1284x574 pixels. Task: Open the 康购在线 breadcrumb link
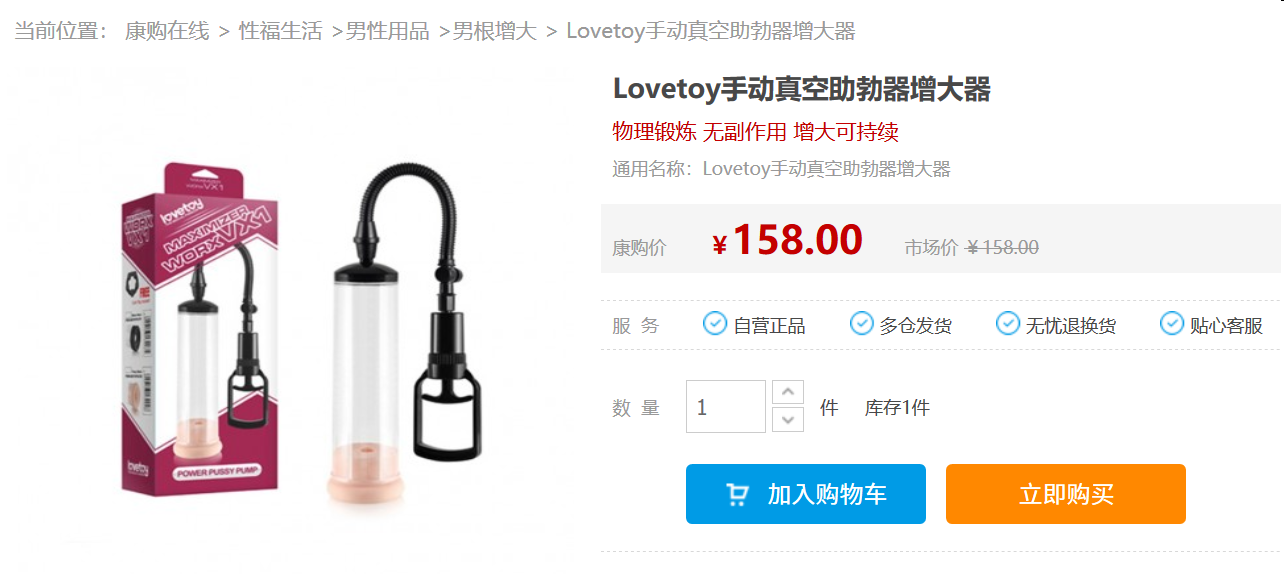(x=167, y=31)
